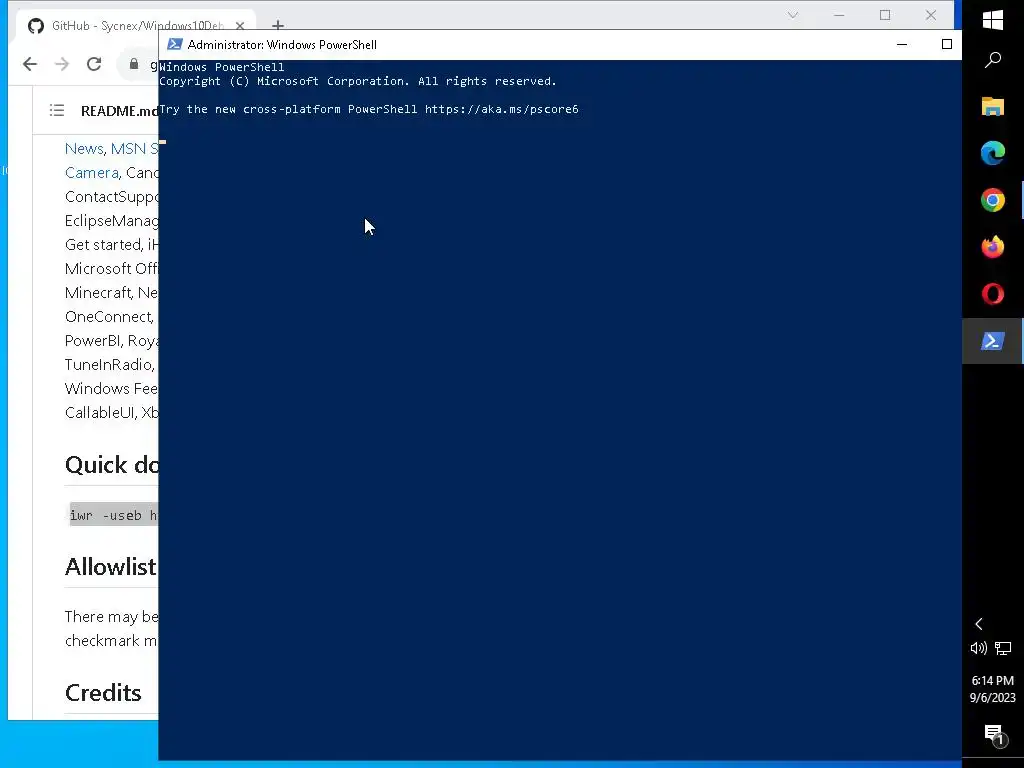Click the Quick download heading
The image size is (1024, 768).
tap(111, 465)
